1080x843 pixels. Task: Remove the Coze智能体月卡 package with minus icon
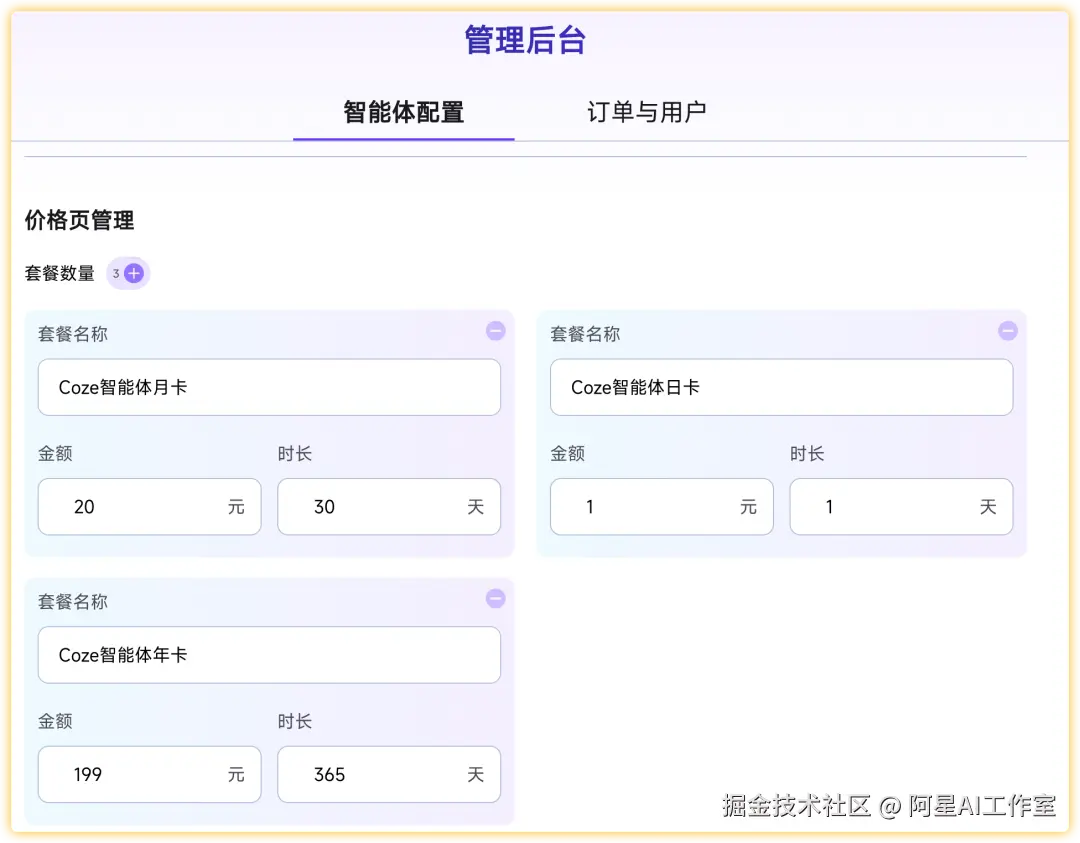[x=495, y=331]
